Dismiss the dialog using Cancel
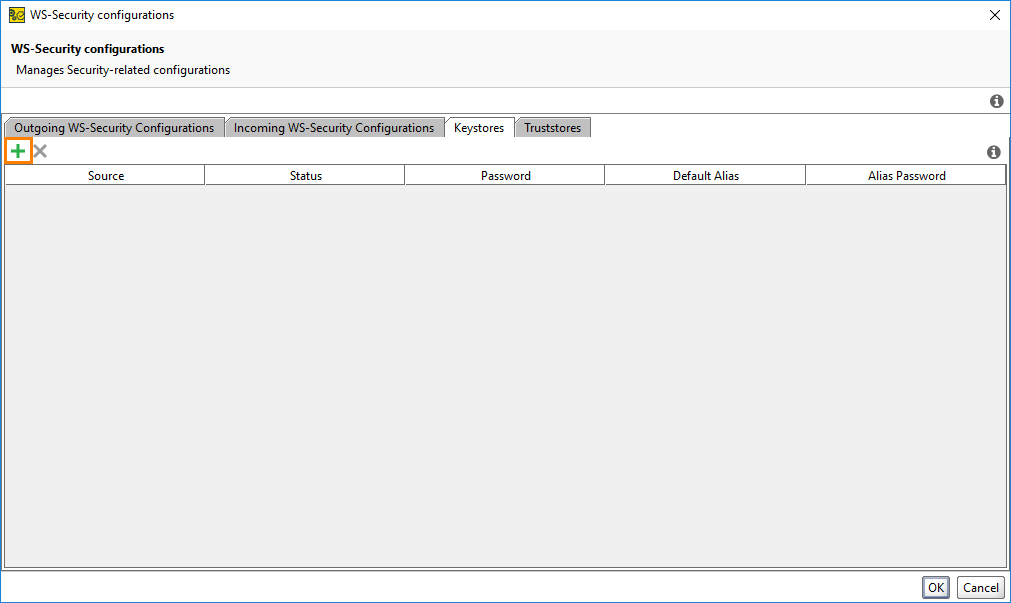This screenshot has height=603, width=1011. [979, 587]
